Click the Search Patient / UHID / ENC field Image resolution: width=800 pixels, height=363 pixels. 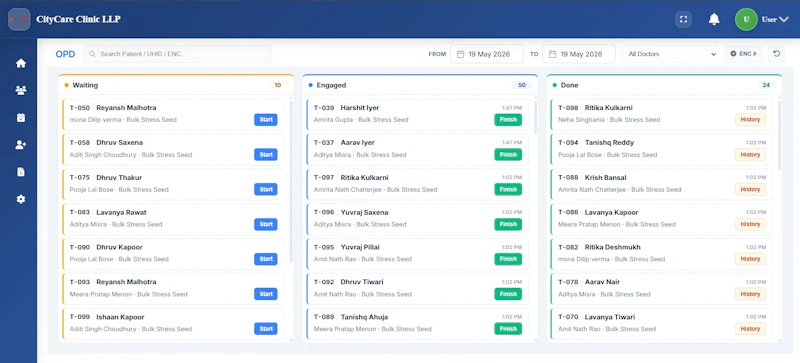[178, 54]
